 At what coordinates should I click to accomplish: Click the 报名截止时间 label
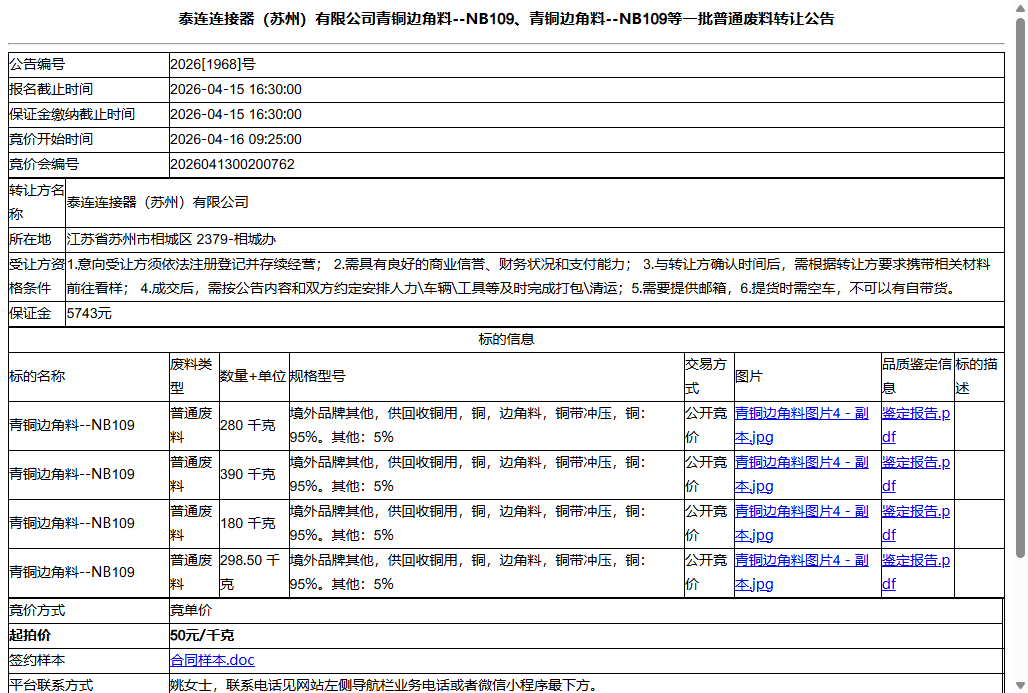(x=50, y=89)
